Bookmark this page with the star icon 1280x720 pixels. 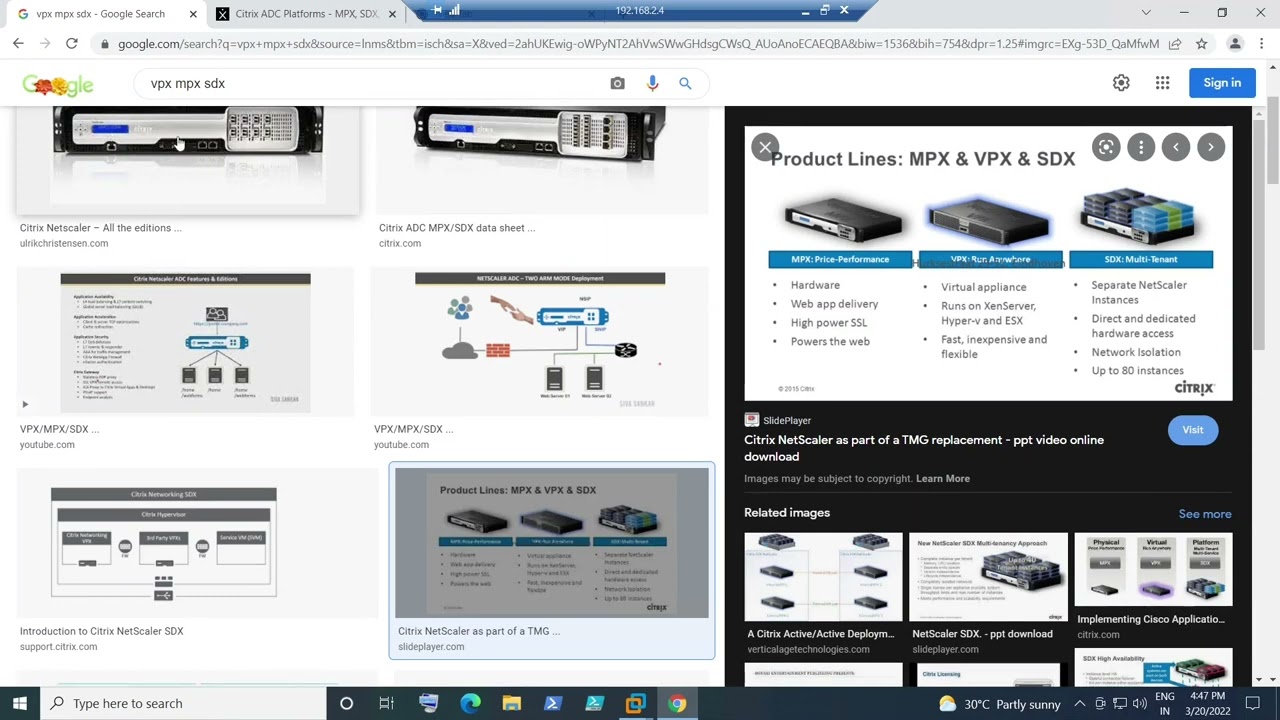[1201, 44]
